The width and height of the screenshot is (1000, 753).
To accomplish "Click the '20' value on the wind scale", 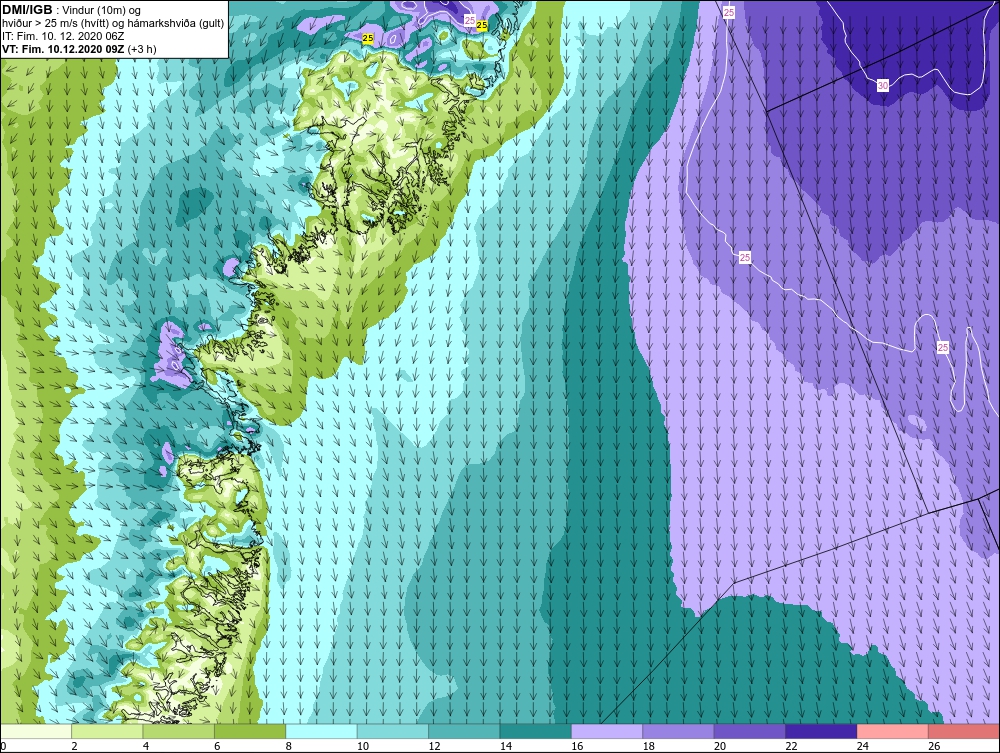I will 719,746.
